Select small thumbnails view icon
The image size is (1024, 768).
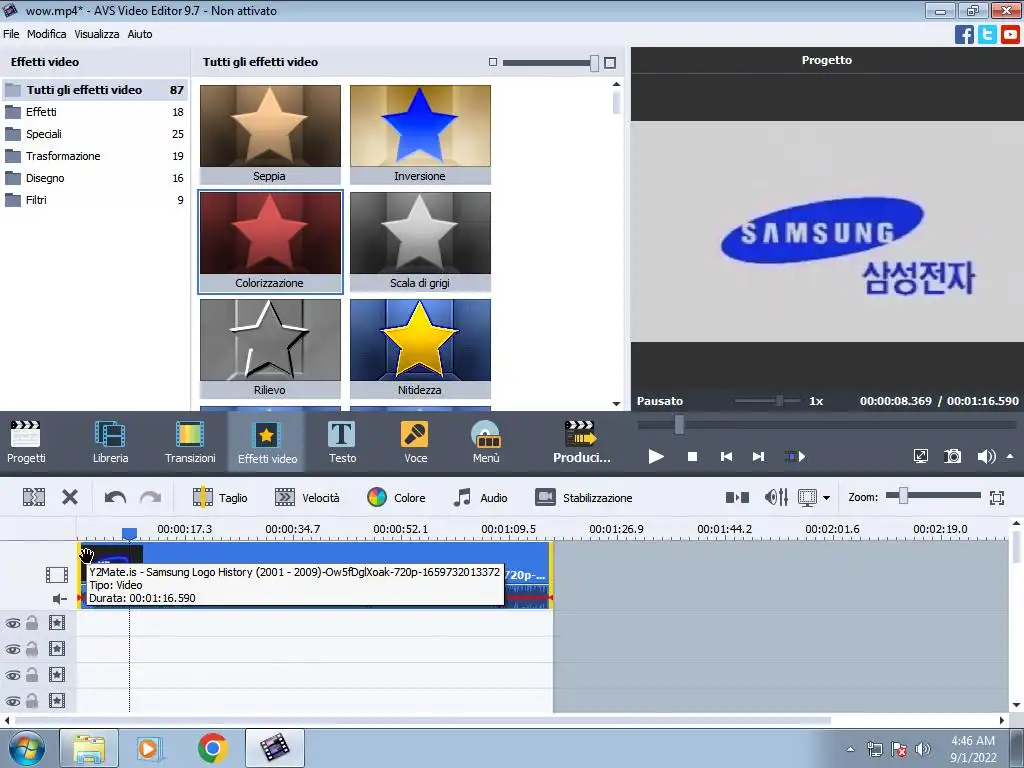click(492, 62)
